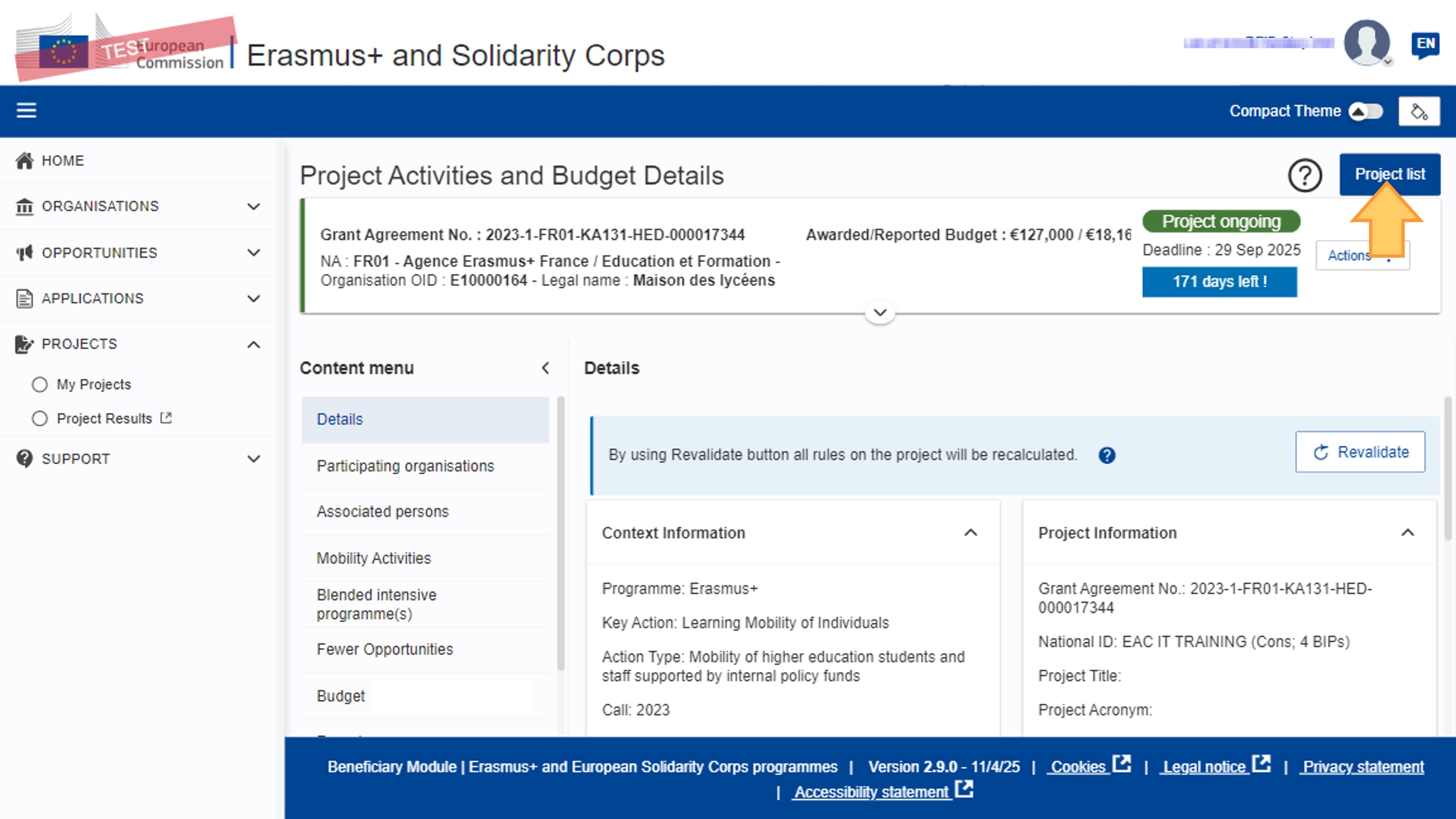
Task: Open Mobility Activities section
Action: pos(425,558)
